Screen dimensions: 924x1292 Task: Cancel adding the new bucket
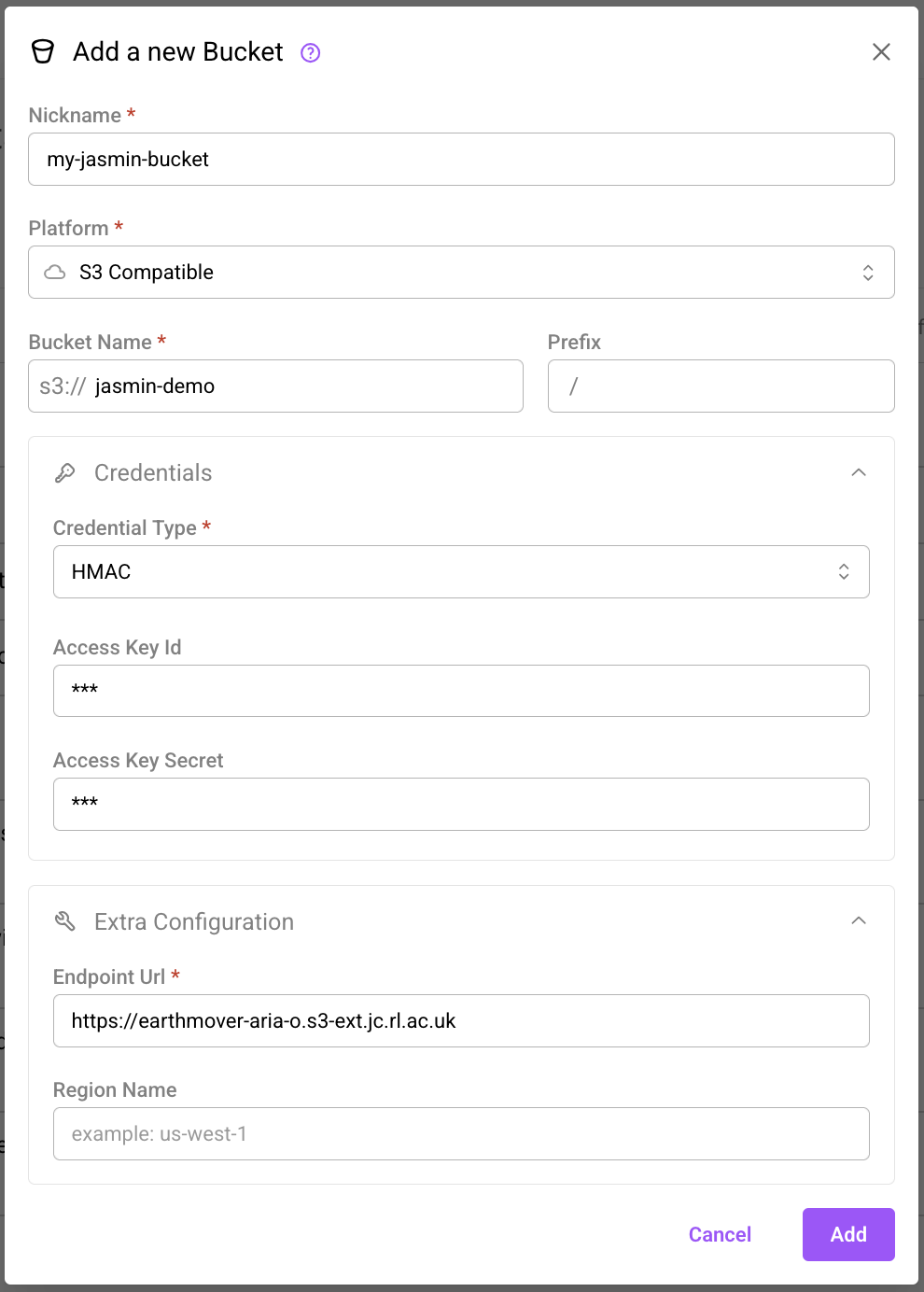(719, 1234)
